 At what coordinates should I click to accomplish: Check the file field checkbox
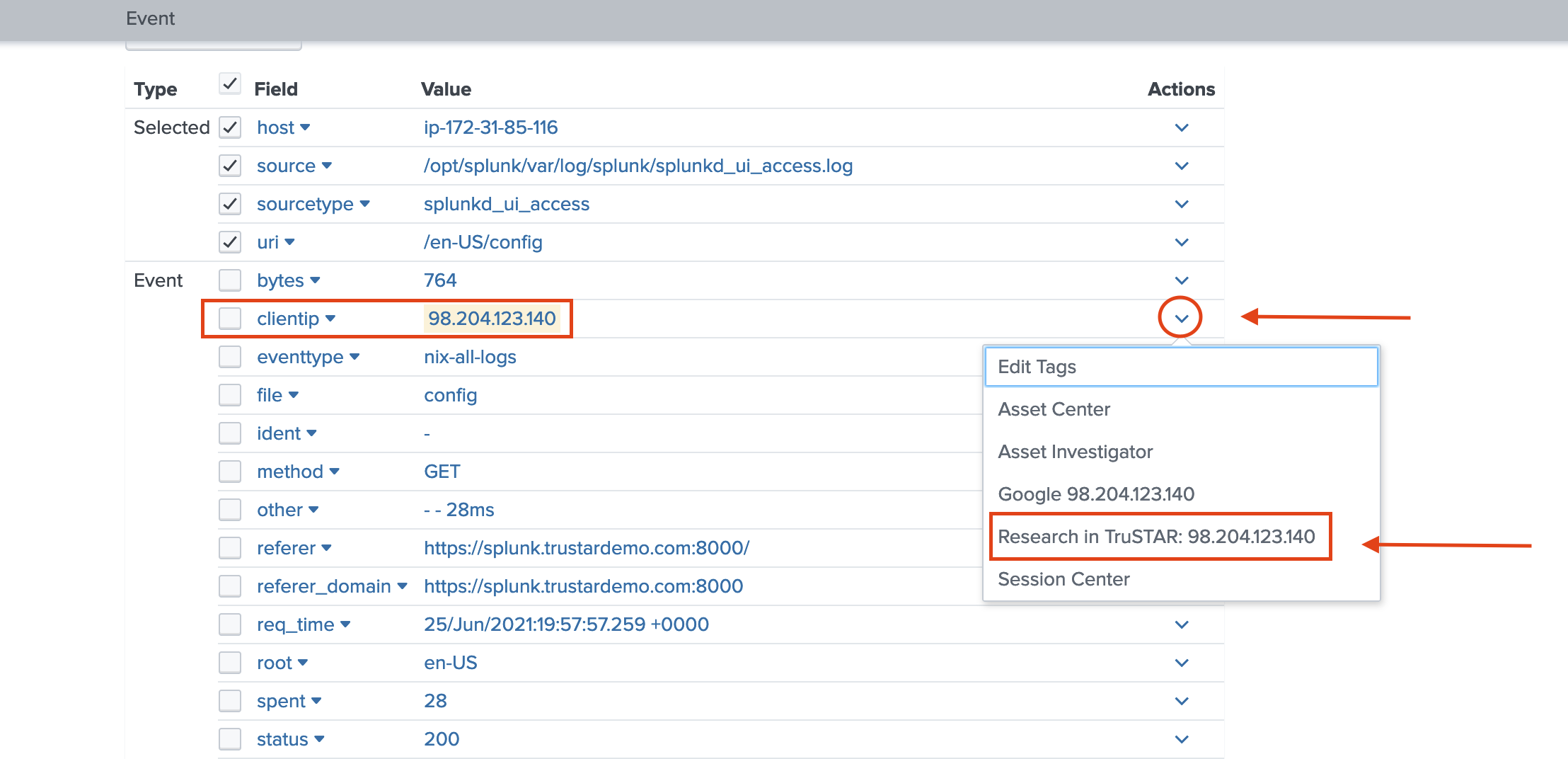click(230, 395)
